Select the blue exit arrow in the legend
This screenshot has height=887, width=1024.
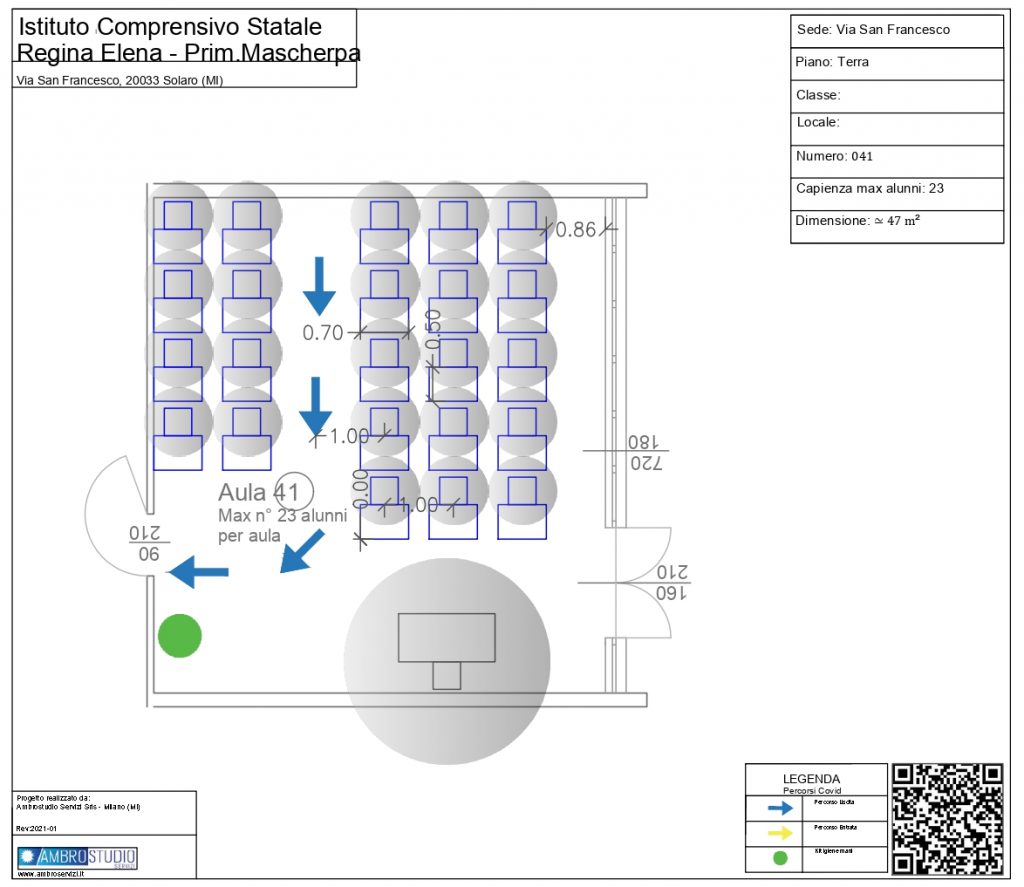coord(780,808)
